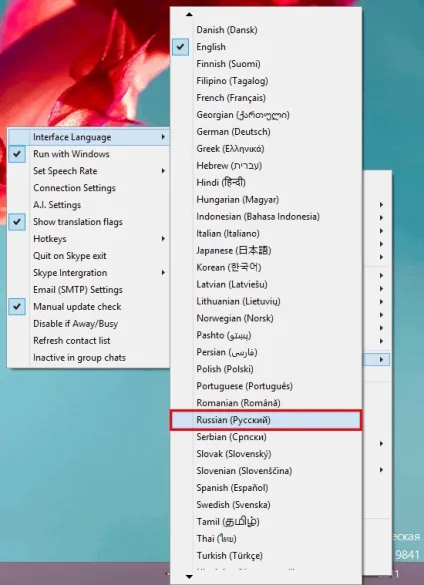Select Slovenian (Slovenščina) language
This screenshot has height=585, width=424.
(x=266, y=471)
